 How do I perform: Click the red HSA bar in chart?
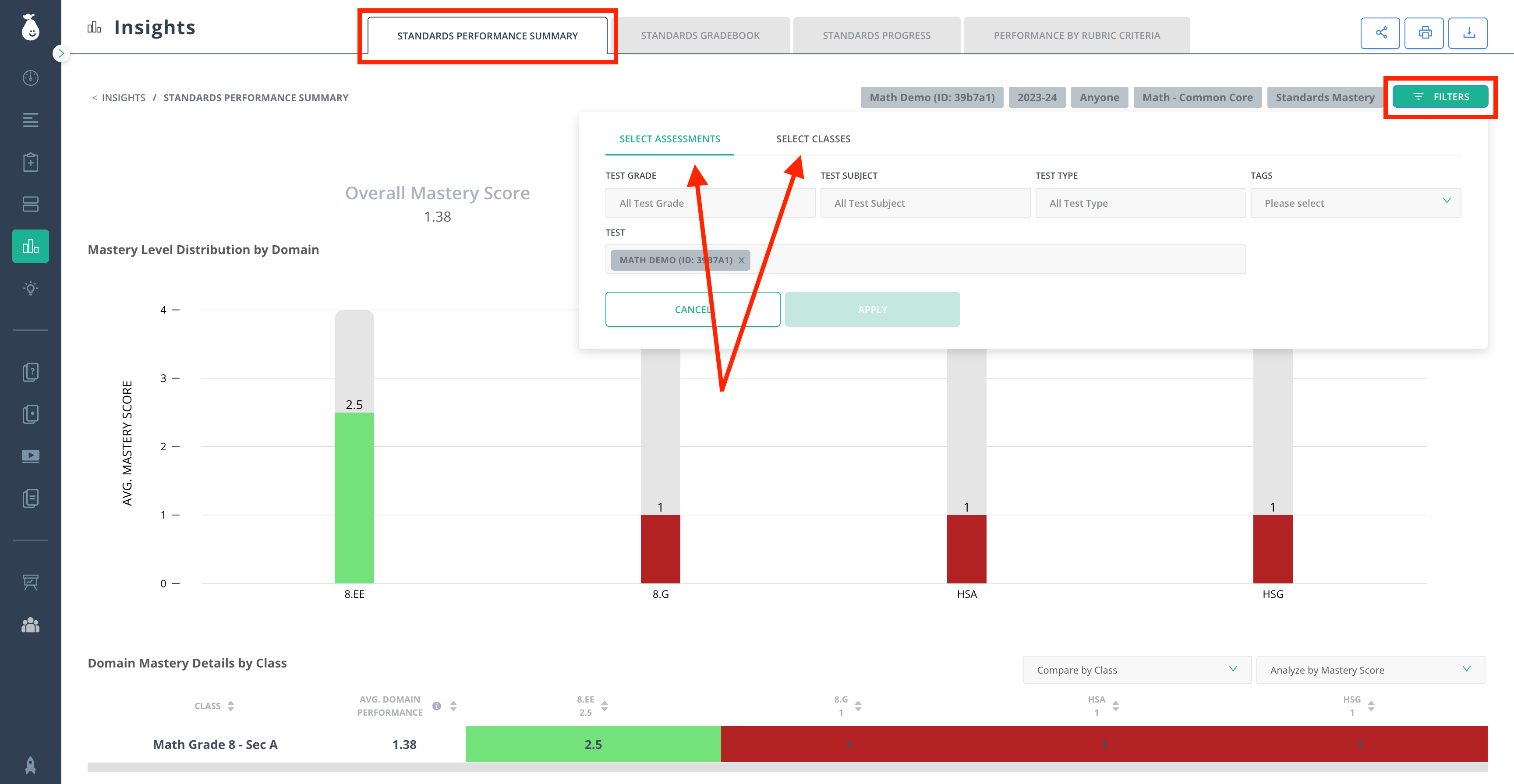[x=967, y=549]
